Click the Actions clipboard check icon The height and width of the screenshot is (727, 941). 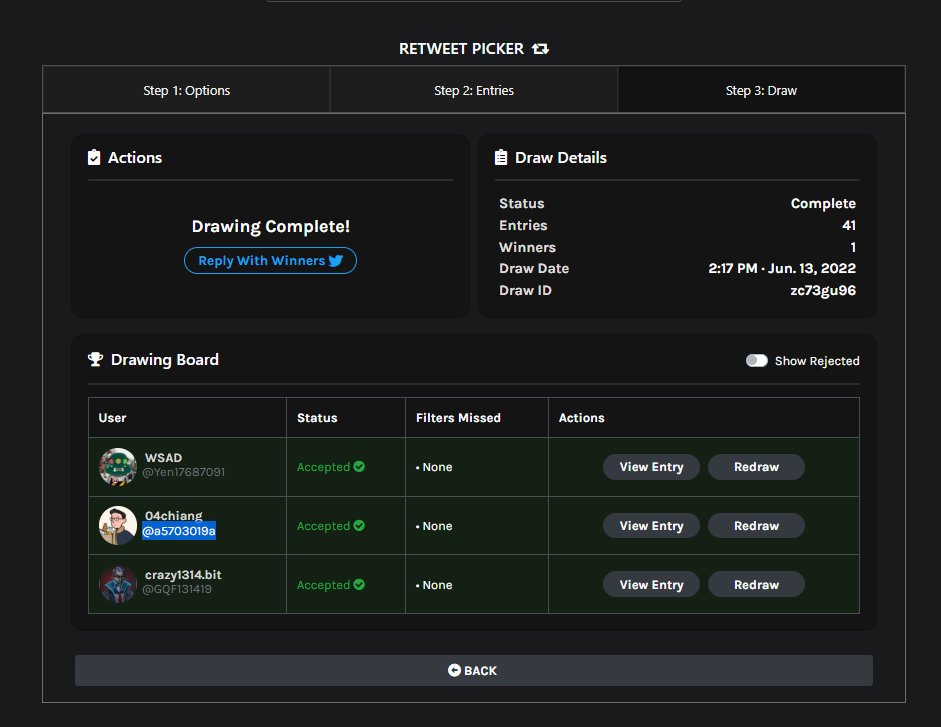pyautogui.click(x=94, y=157)
